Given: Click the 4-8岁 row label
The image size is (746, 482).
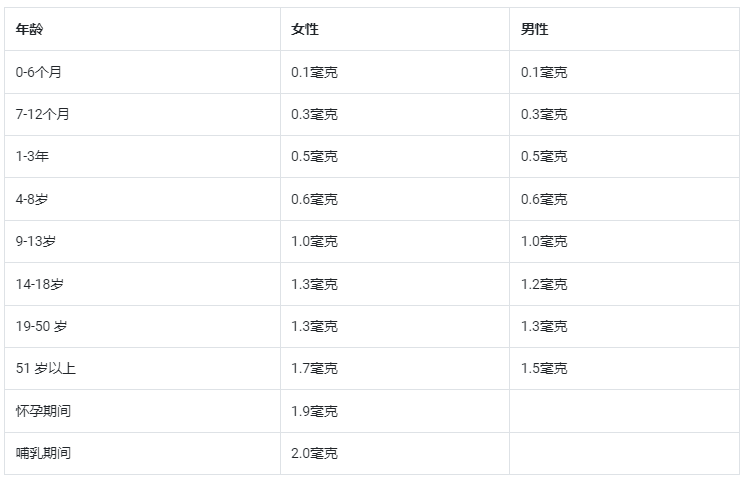Looking at the screenshot, I should (x=32, y=199).
